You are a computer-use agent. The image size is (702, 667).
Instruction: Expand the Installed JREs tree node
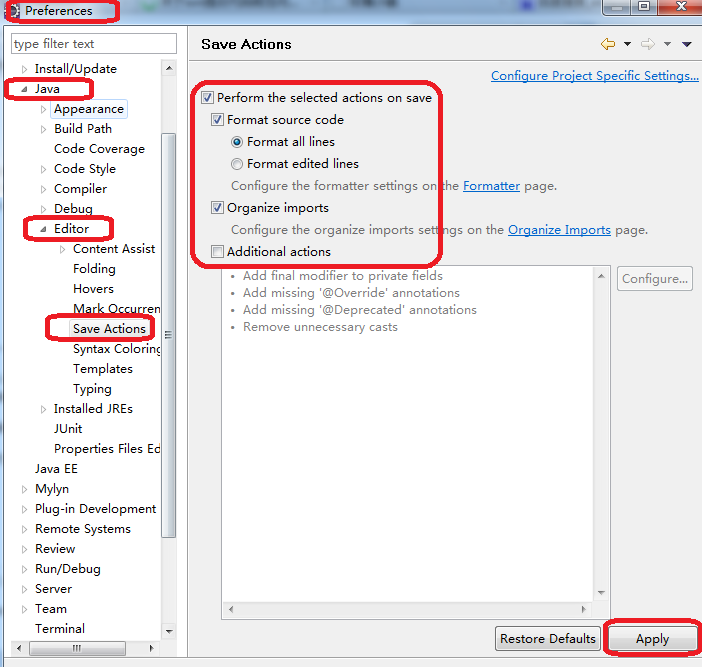coord(43,409)
